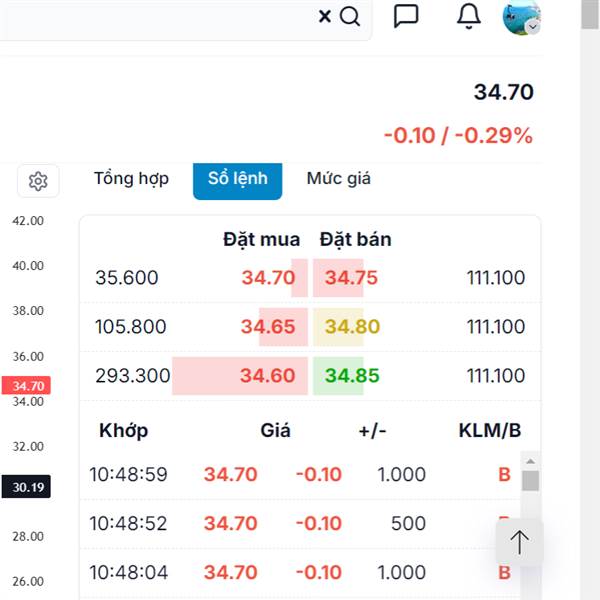The height and width of the screenshot is (600, 600).
Task: Select ask price 34.85 in green
Action: (x=352, y=376)
